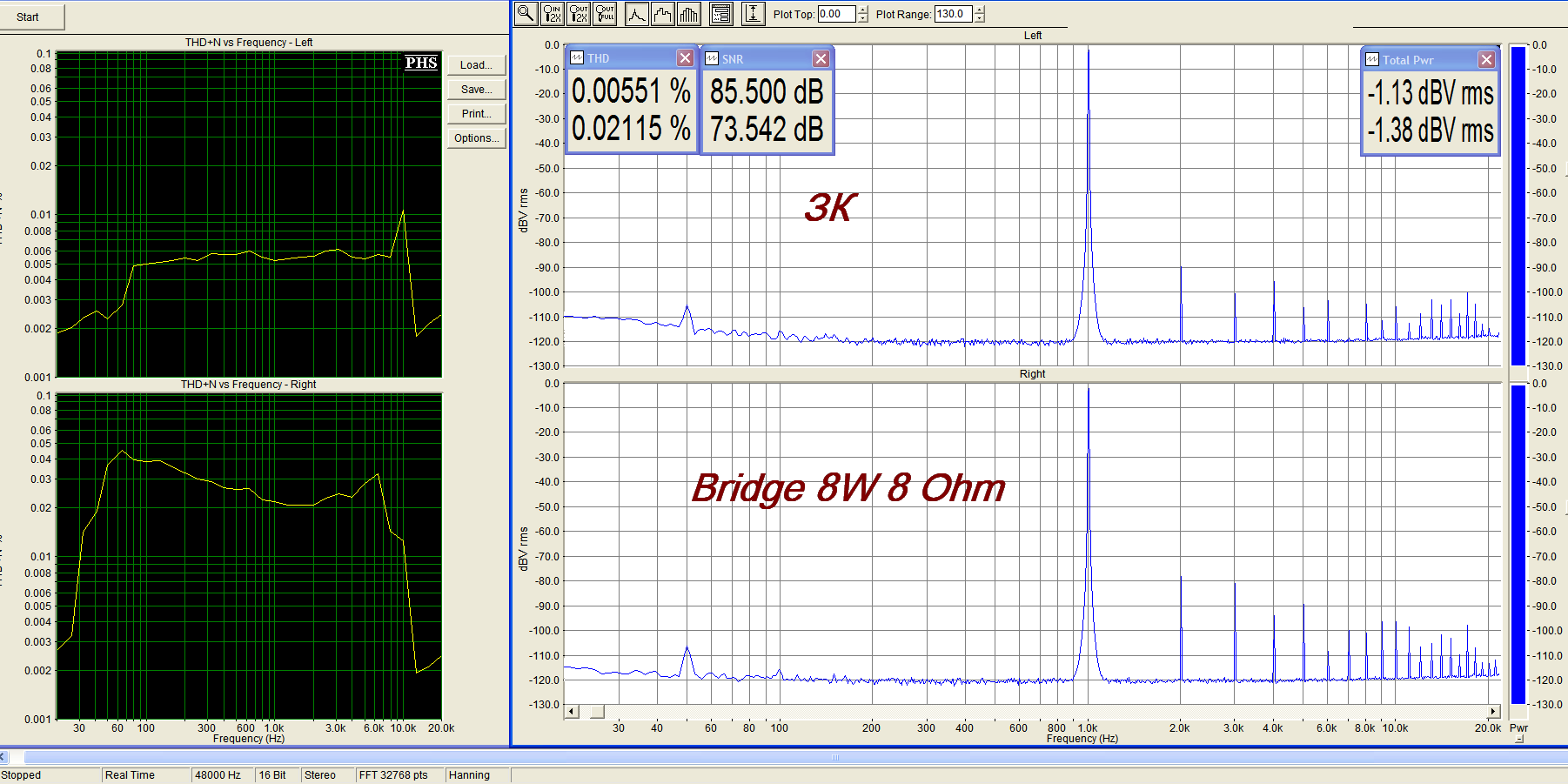The height and width of the screenshot is (784, 1568).
Task: Close the Total Pwr readout window
Action: pyautogui.click(x=1486, y=59)
